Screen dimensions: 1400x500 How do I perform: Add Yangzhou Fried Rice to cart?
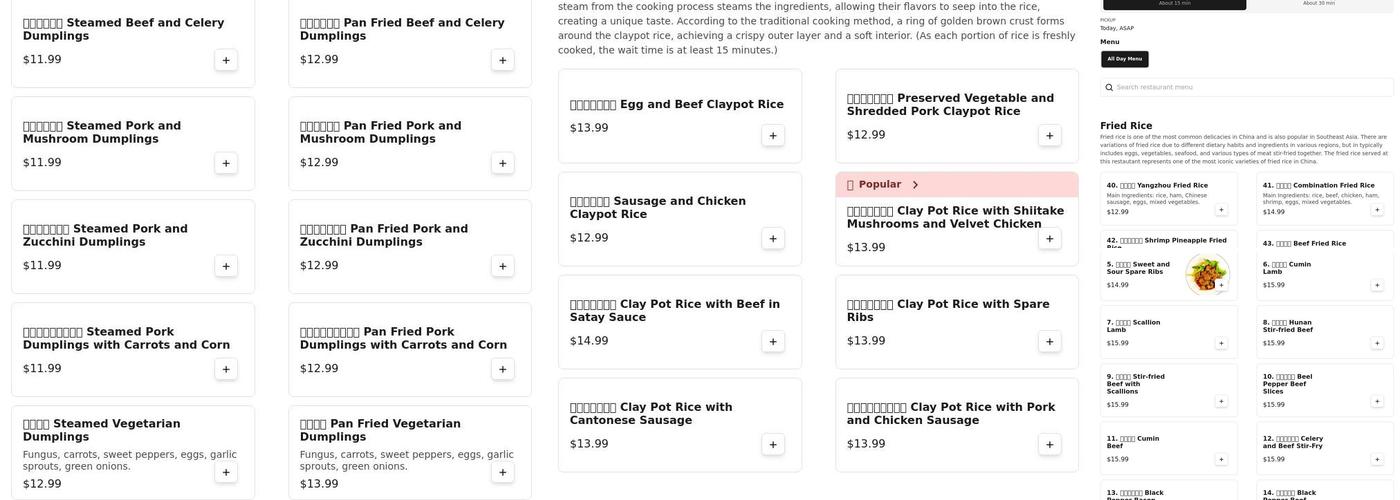[x=1221, y=210]
